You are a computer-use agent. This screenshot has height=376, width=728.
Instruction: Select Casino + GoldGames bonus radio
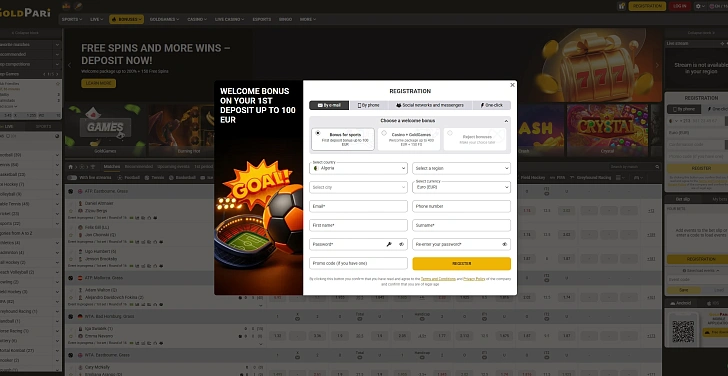pyautogui.click(x=384, y=133)
